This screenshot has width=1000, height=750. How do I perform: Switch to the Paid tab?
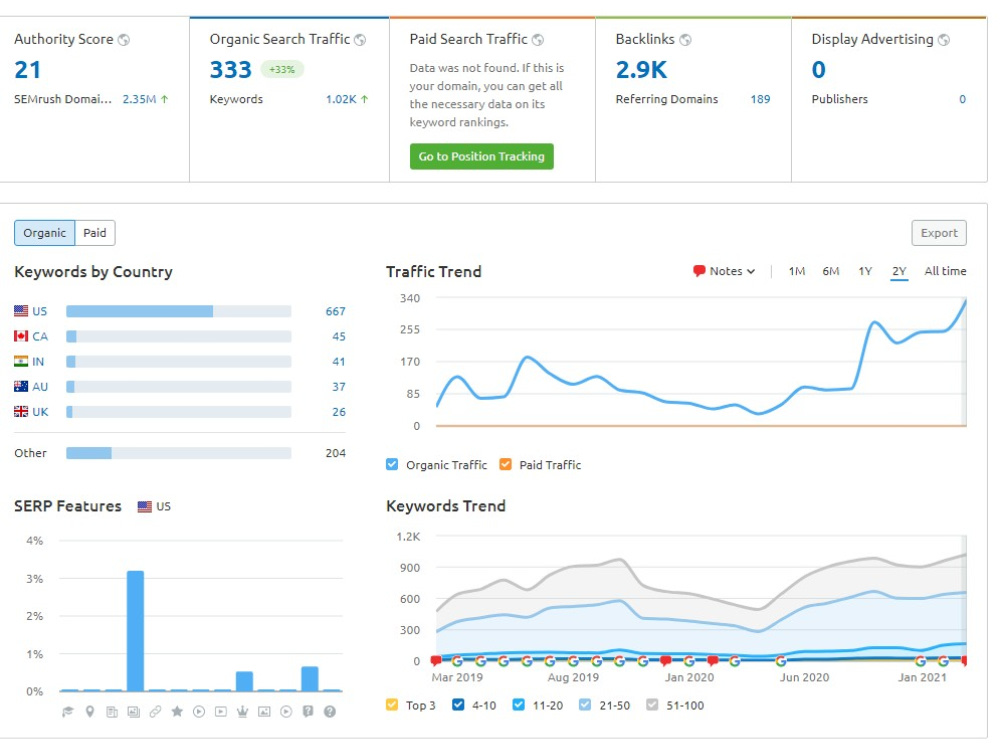click(x=94, y=233)
